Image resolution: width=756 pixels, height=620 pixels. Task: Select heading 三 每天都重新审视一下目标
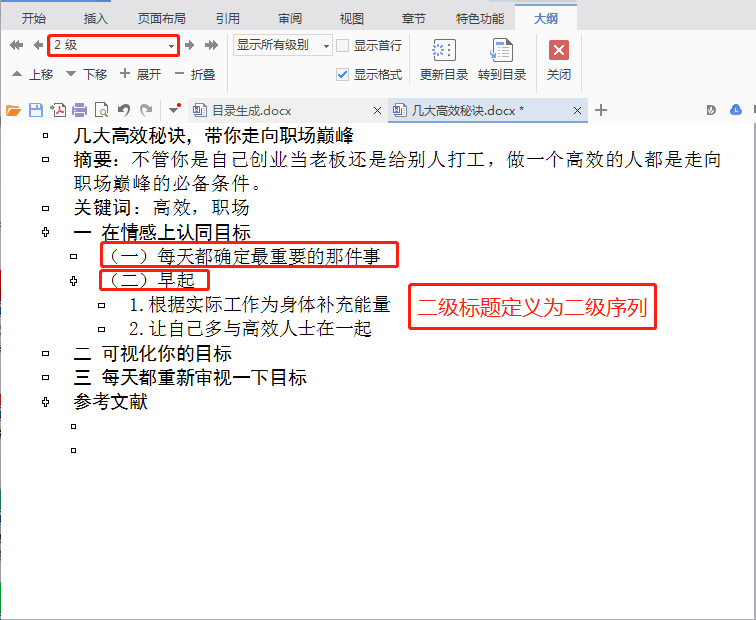click(x=190, y=377)
